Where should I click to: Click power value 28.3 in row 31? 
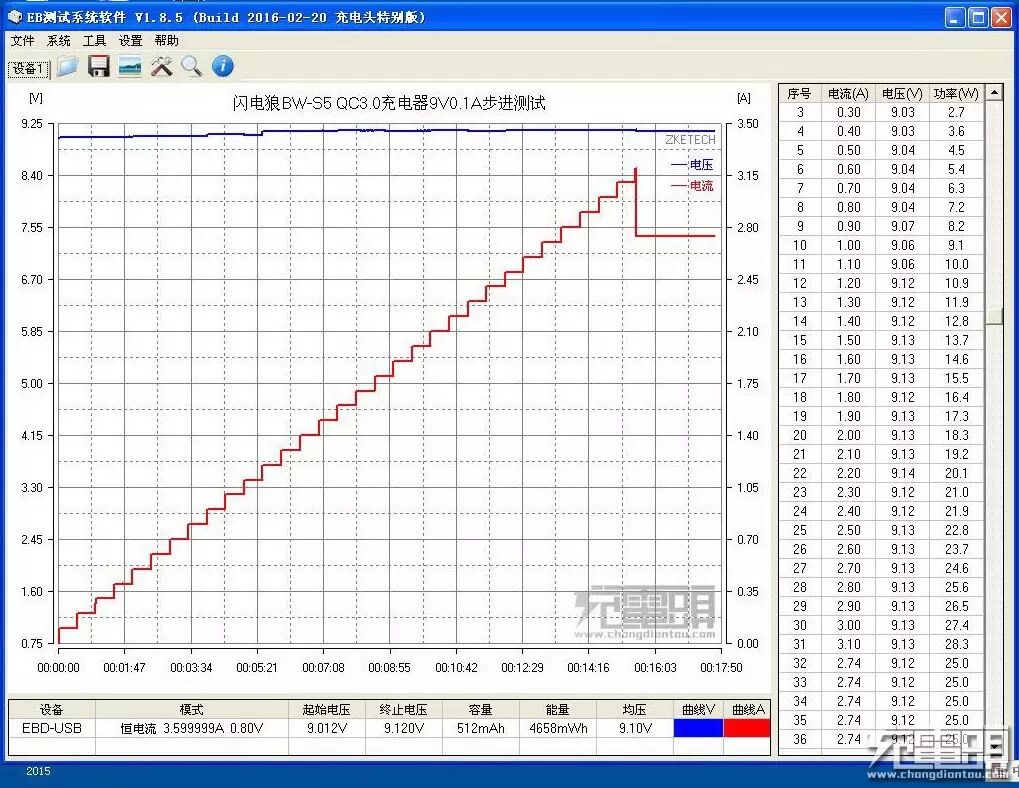[x=957, y=644]
